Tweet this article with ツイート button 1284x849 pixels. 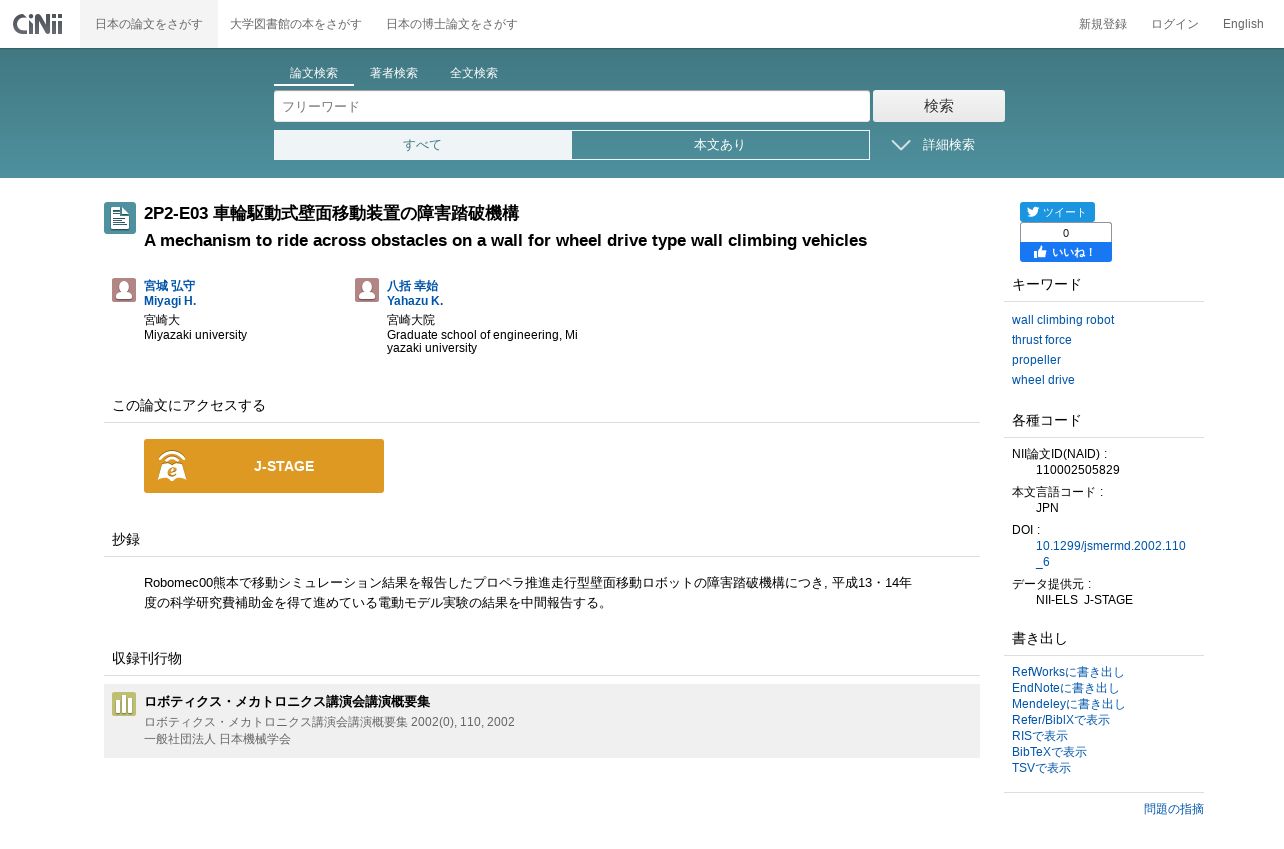click(1057, 212)
